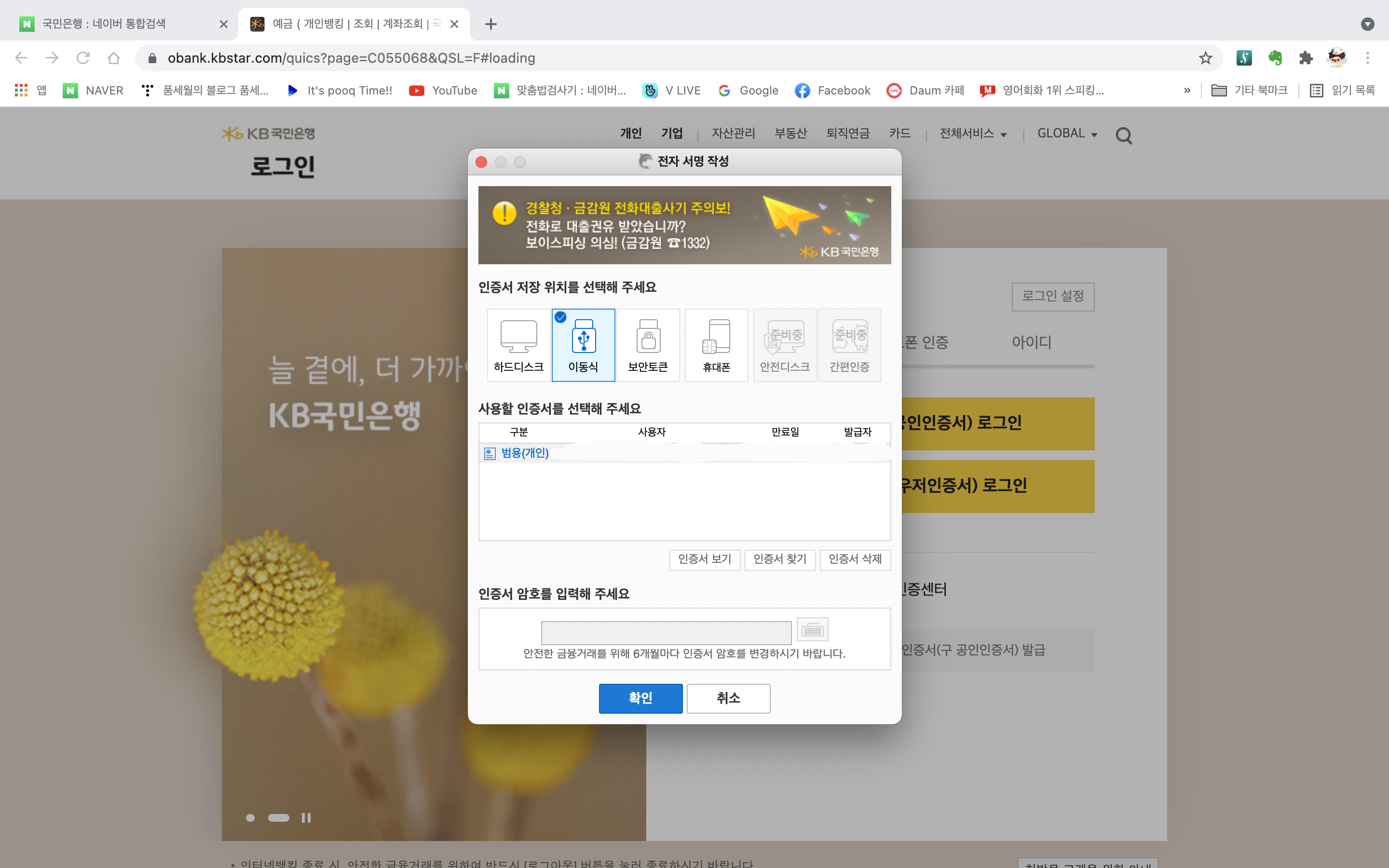Click the search magnifier icon in KB header
Viewport: 1389px width, 868px height.
(x=1123, y=136)
